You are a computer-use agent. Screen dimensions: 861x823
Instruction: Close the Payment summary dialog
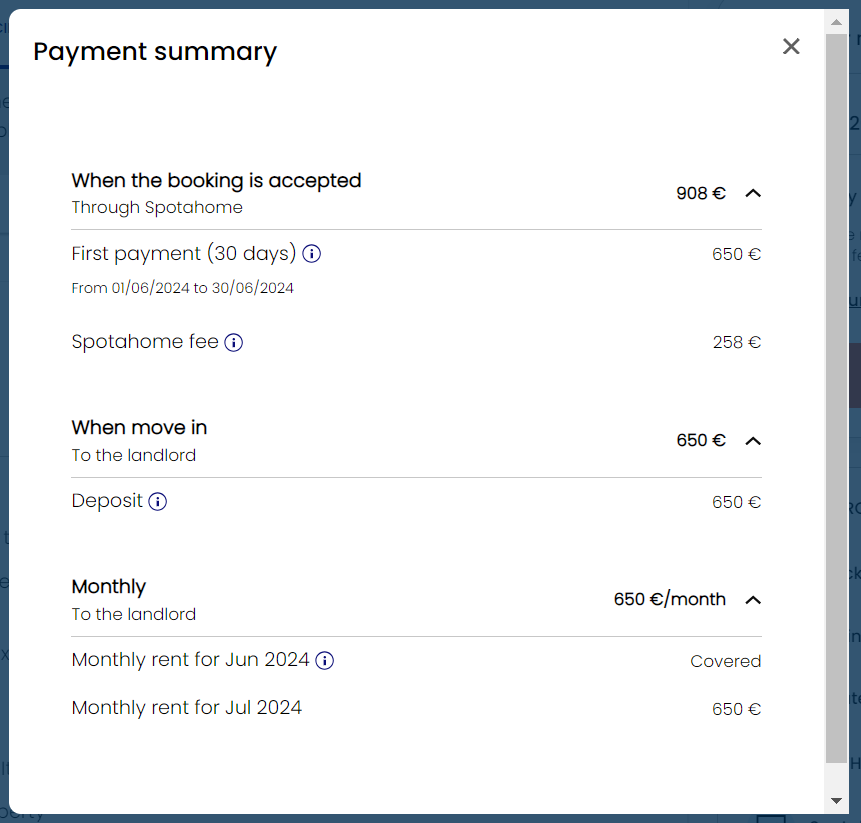click(791, 46)
